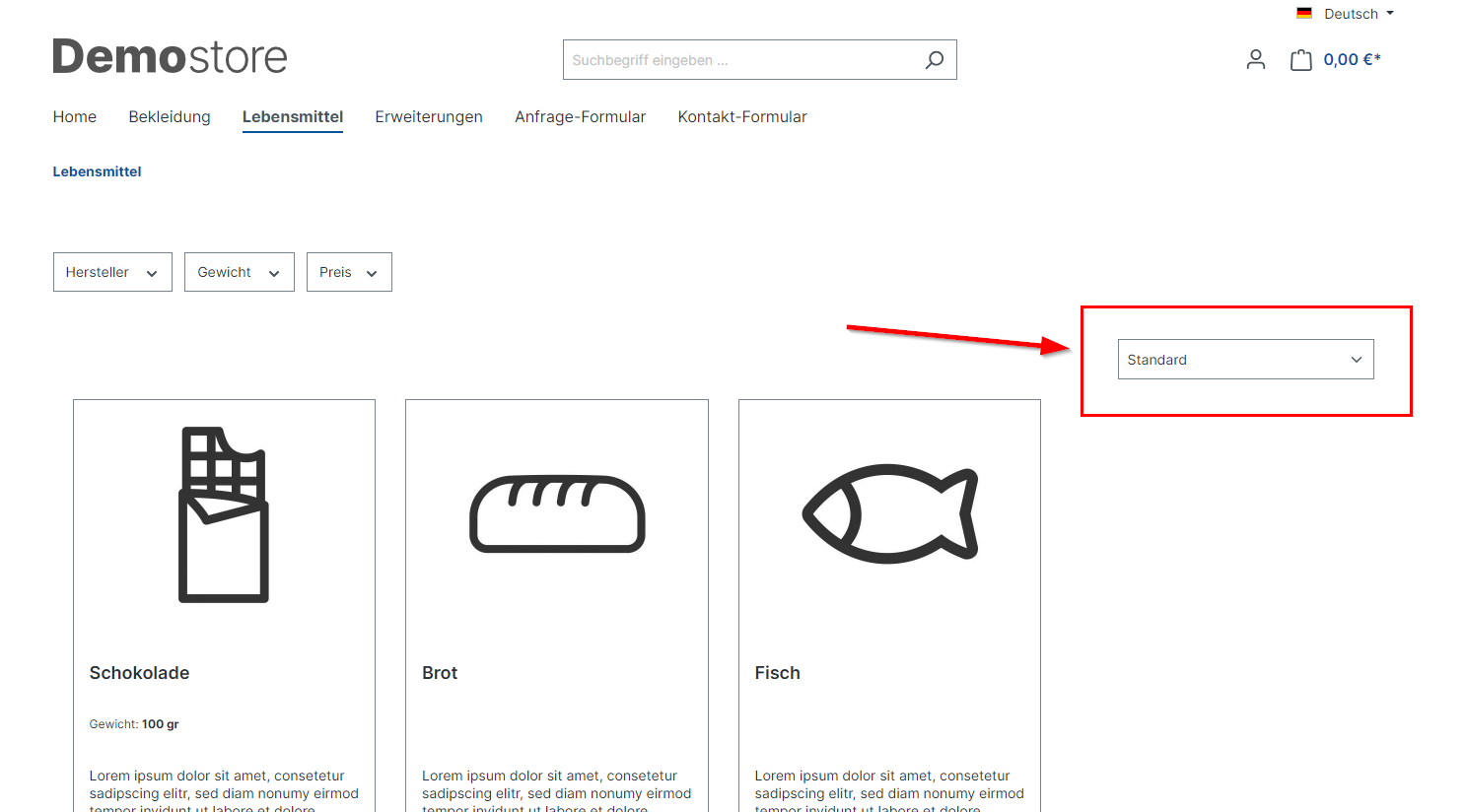Expand the Gewicht filter dropdown
The height and width of the screenshot is (812, 1467).
[239, 272]
